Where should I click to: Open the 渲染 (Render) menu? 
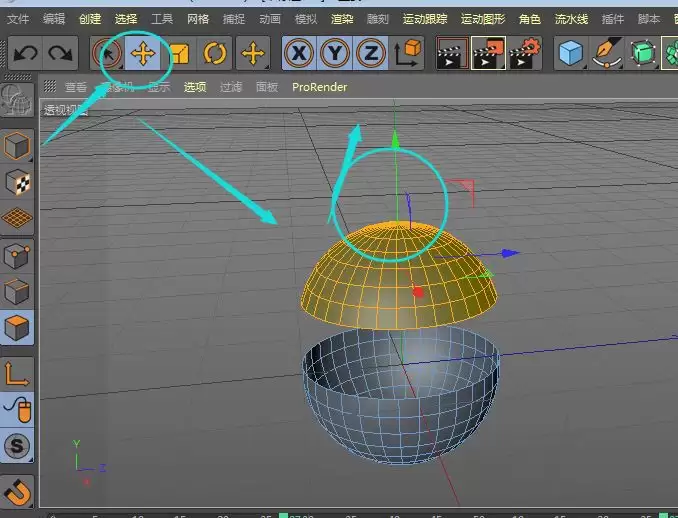click(x=343, y=19)
